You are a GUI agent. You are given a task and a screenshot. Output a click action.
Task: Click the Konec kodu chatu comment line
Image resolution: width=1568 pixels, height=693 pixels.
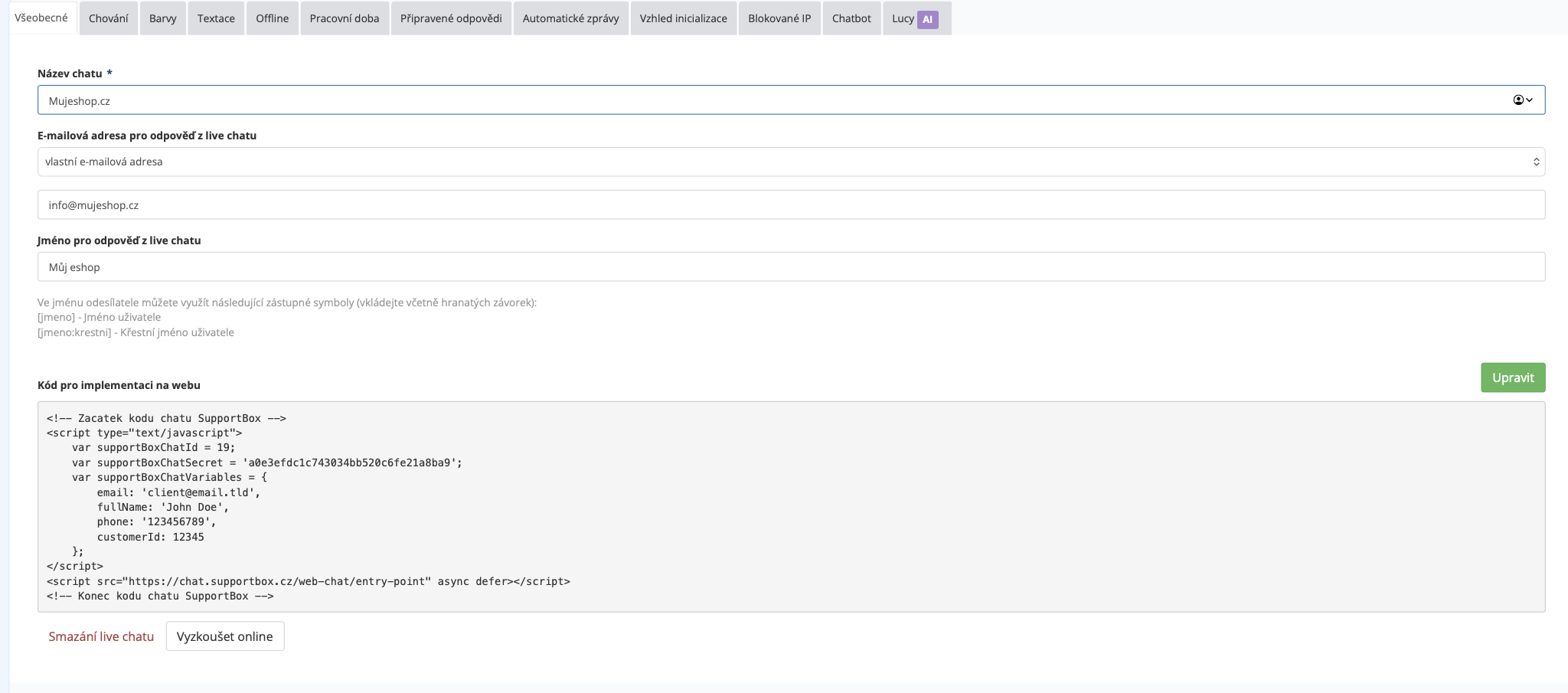pyautogui.click(x=160, y=596)
